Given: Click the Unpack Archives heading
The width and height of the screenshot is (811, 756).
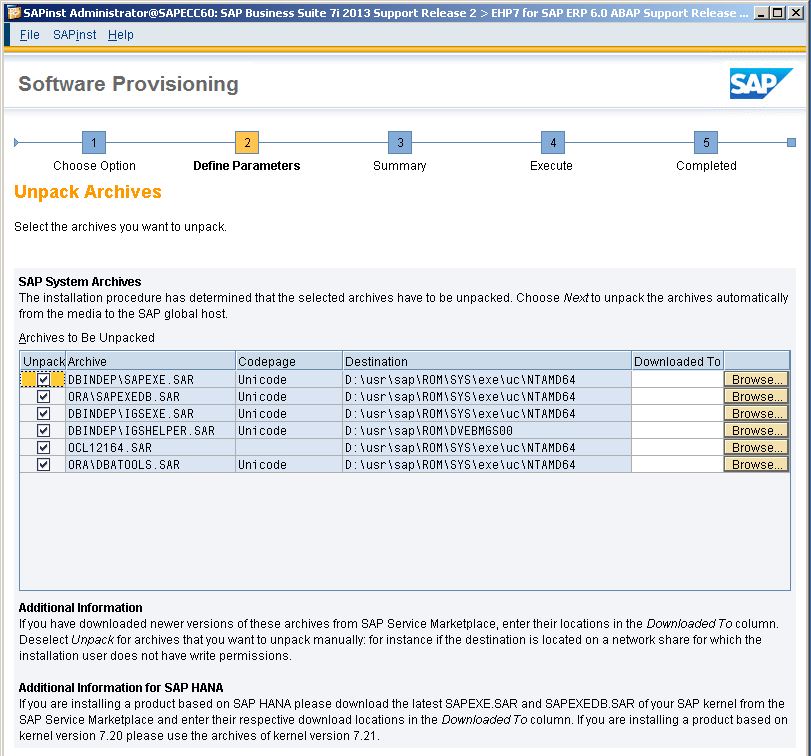Looking at the screenshot, I should click(88, 192).
